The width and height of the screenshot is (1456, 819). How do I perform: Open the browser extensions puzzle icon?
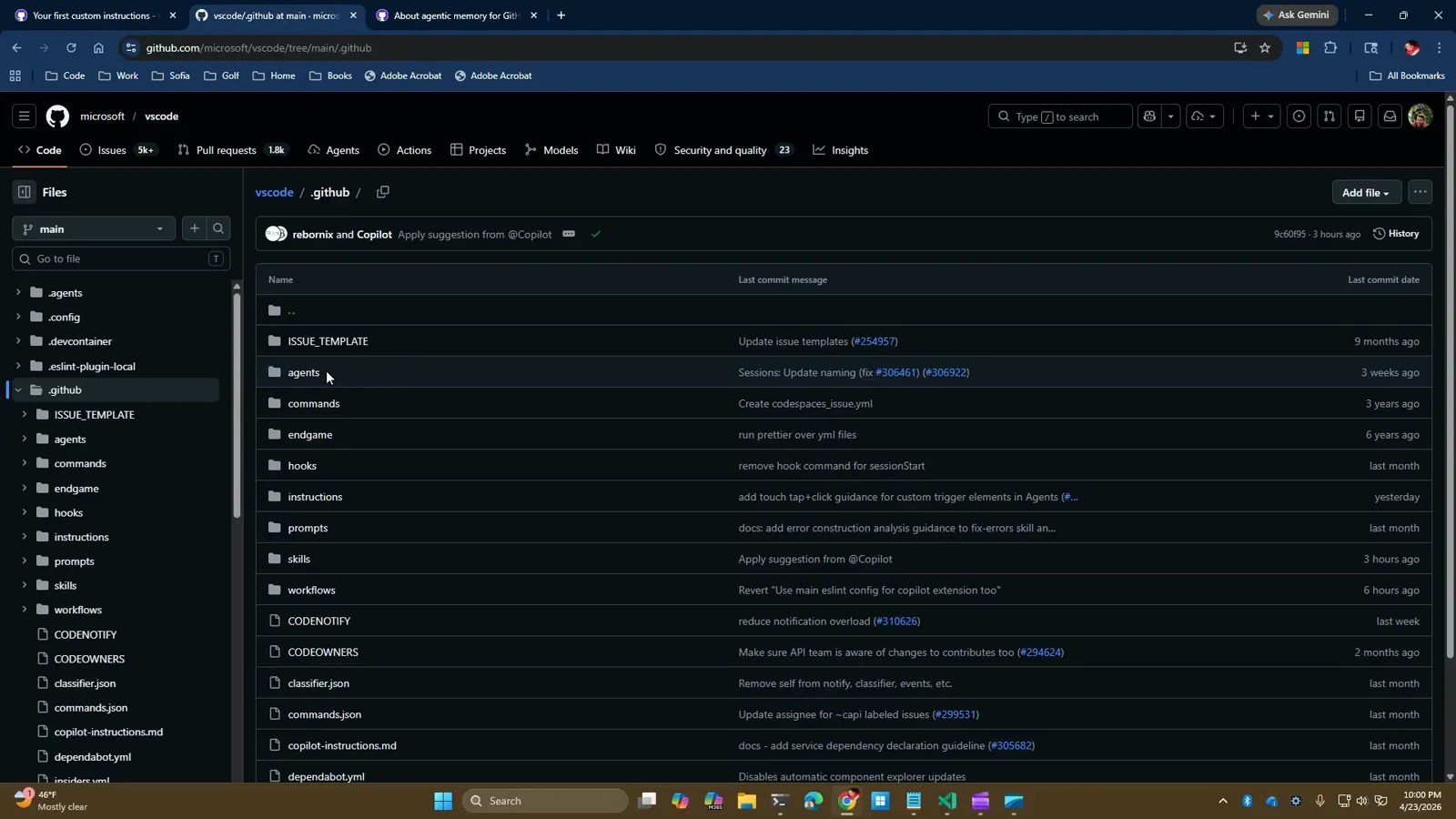click(1330, 48)
